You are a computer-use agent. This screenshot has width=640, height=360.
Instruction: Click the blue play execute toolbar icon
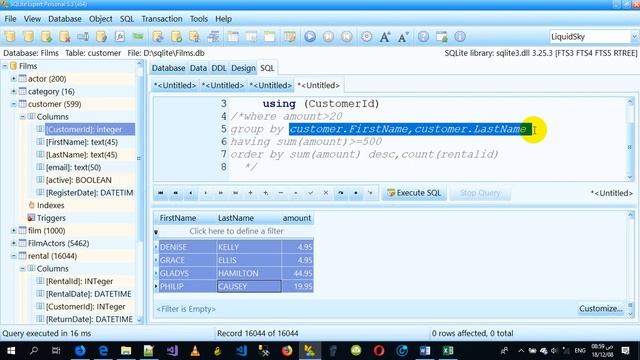click(x=310, y=37)
